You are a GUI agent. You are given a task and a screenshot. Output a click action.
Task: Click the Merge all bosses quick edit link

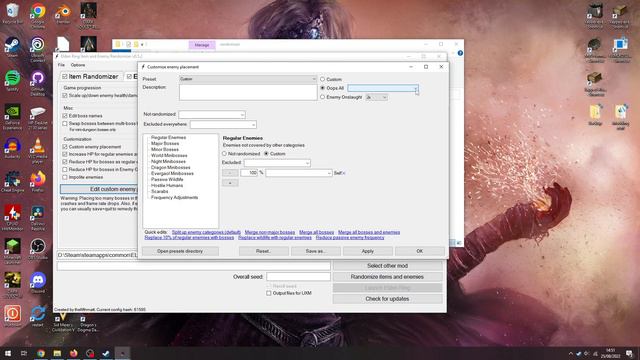click(316, 232)
